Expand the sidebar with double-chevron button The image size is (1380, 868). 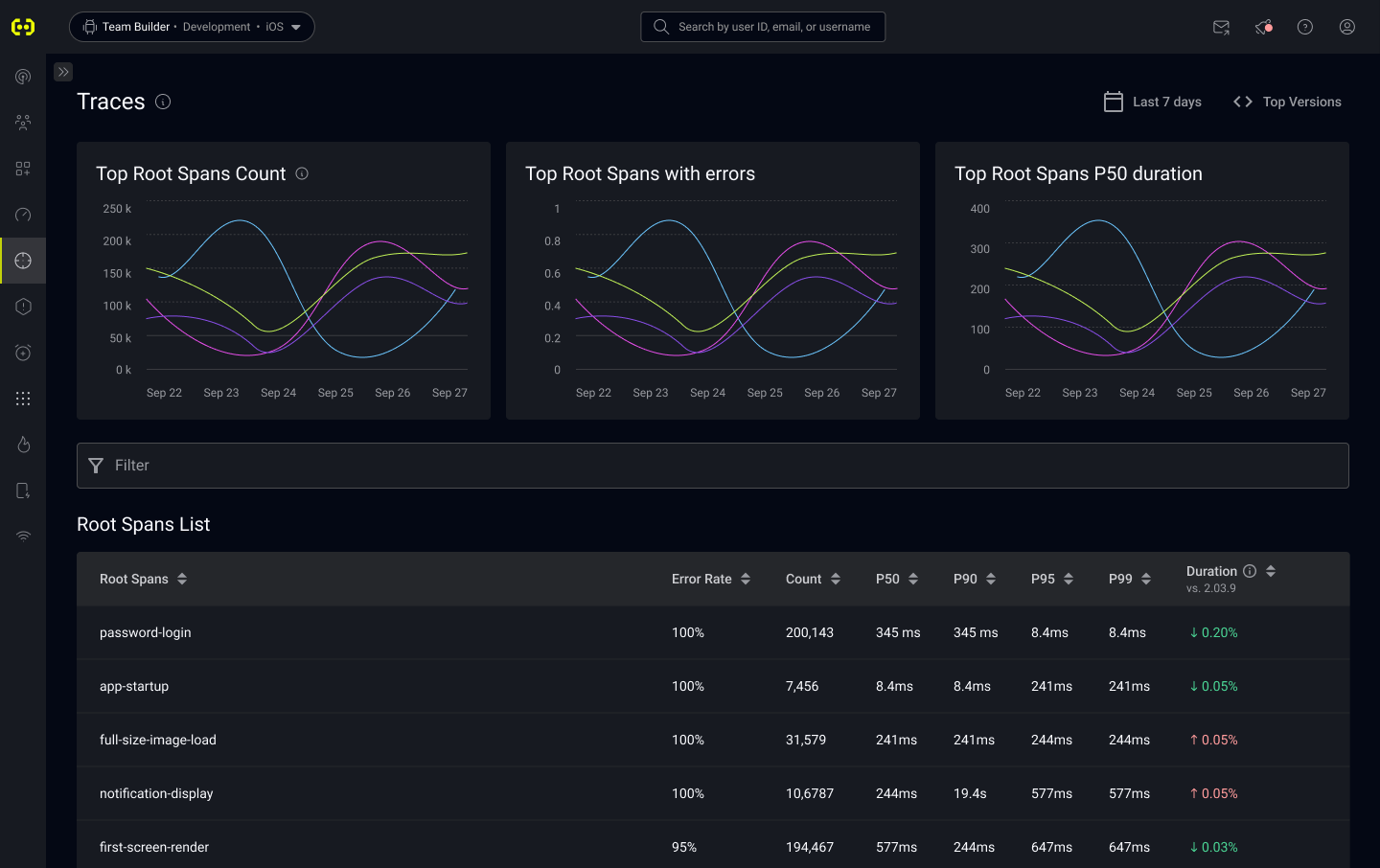[x=63, y=72]
